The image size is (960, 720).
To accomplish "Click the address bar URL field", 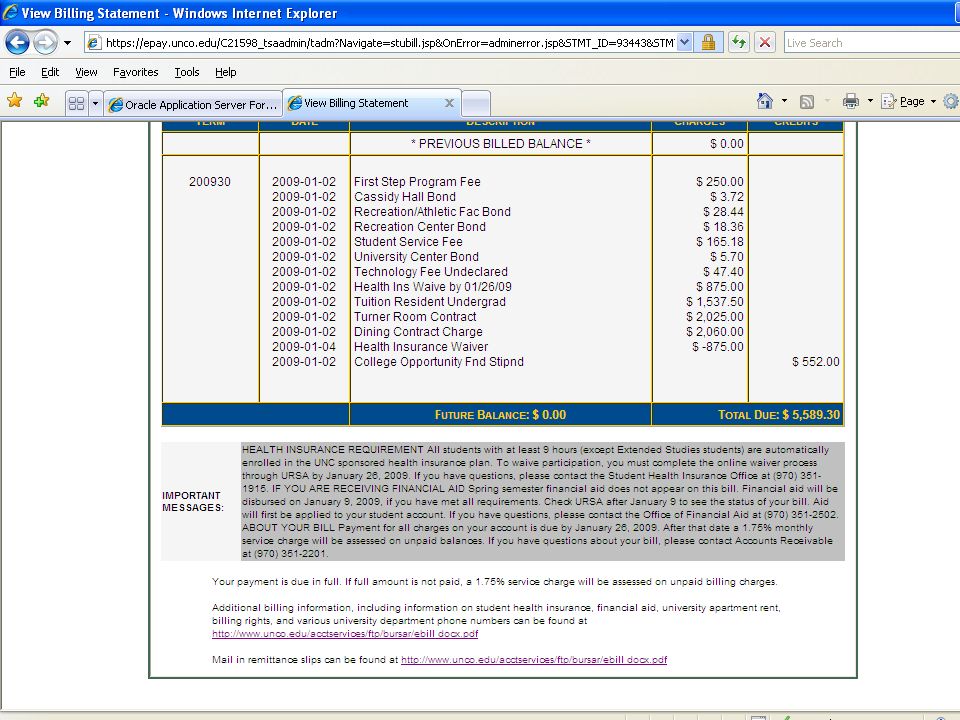I will point(389,43).
